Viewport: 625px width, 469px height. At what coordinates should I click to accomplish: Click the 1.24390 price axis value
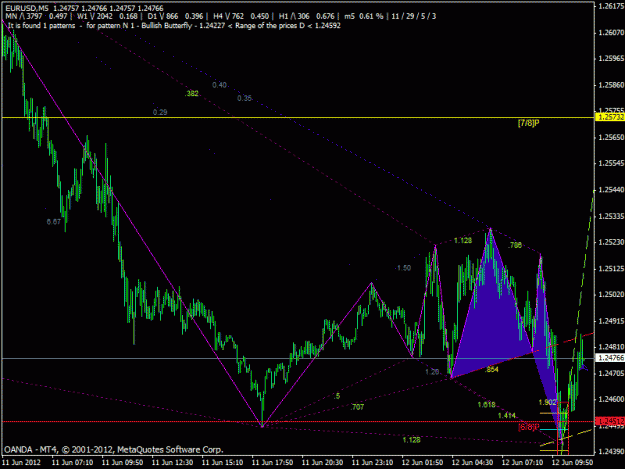coord(611,452)
